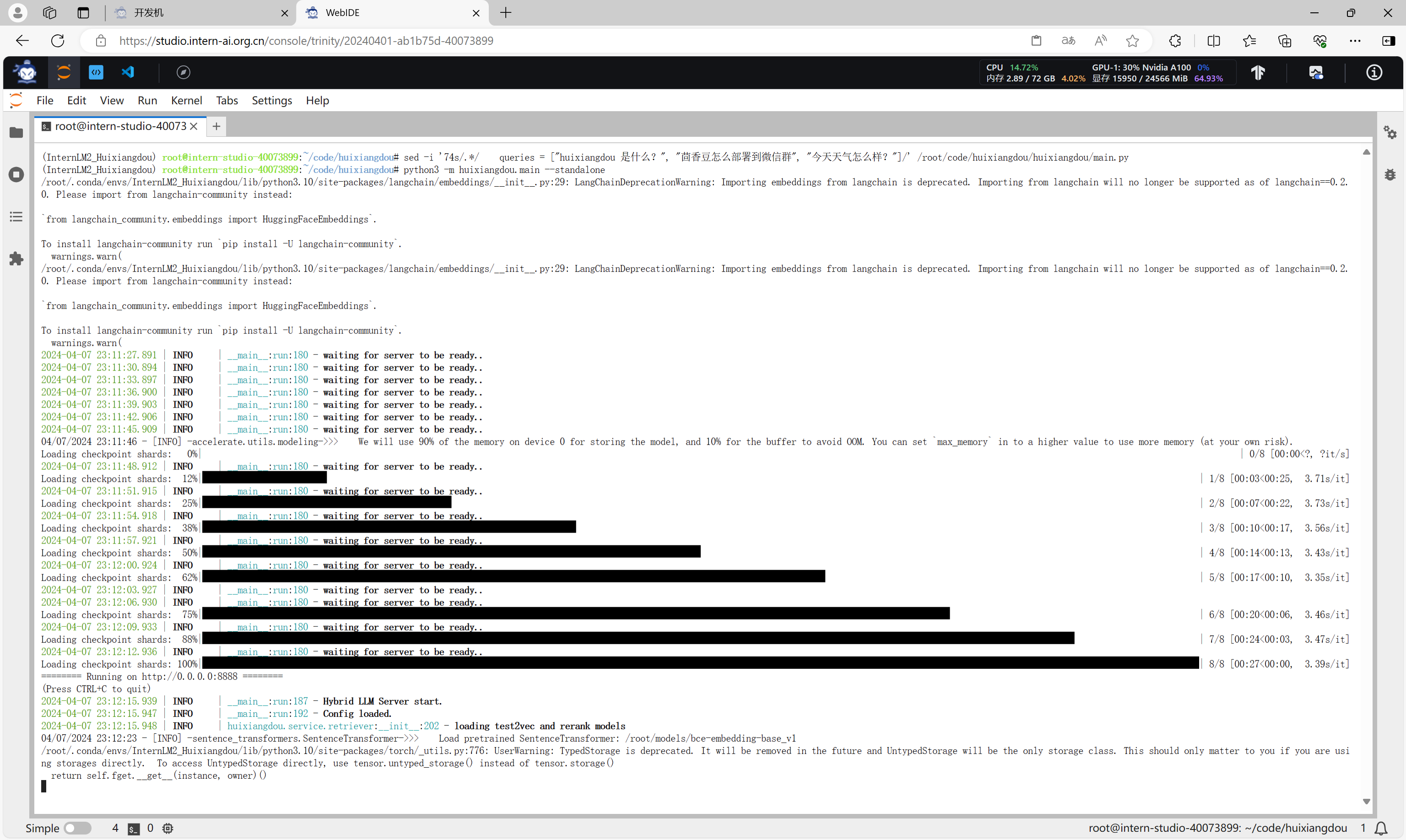Click the terminal count icon in status bar
1406x840 pixels.
134,829
